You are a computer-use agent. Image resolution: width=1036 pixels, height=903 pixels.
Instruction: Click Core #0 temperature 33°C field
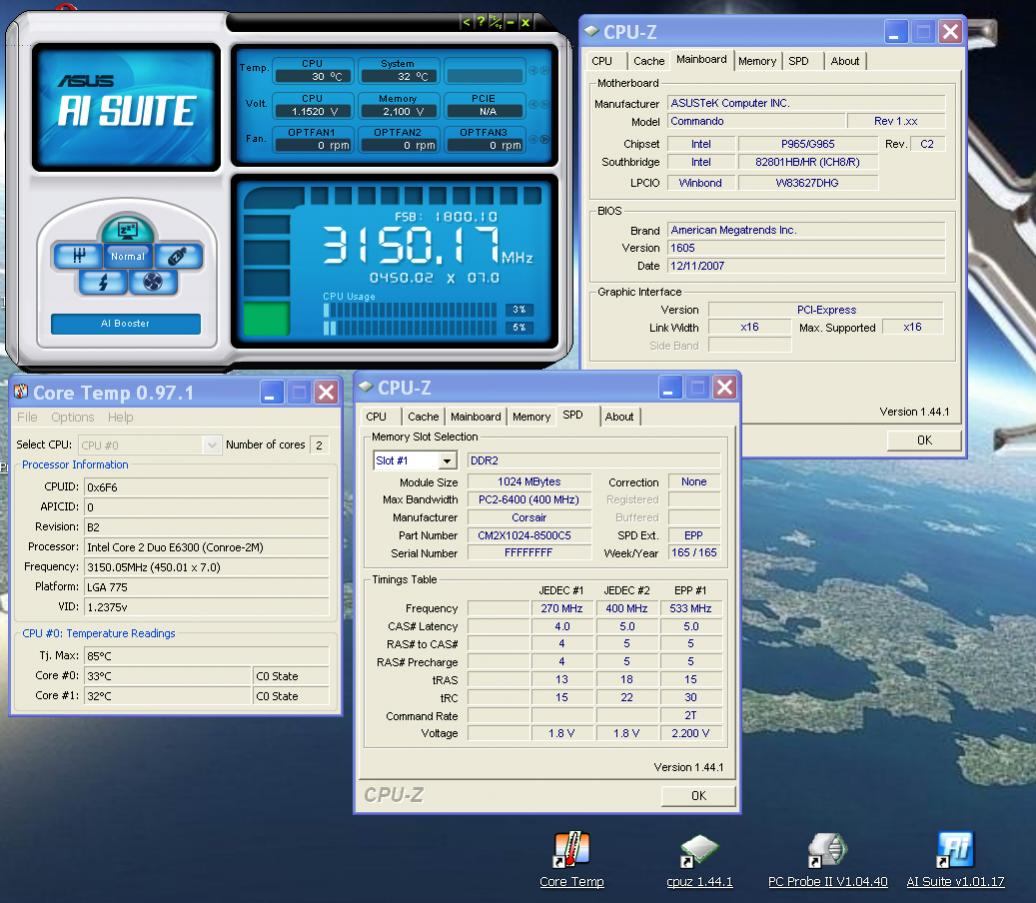[168, 676]
